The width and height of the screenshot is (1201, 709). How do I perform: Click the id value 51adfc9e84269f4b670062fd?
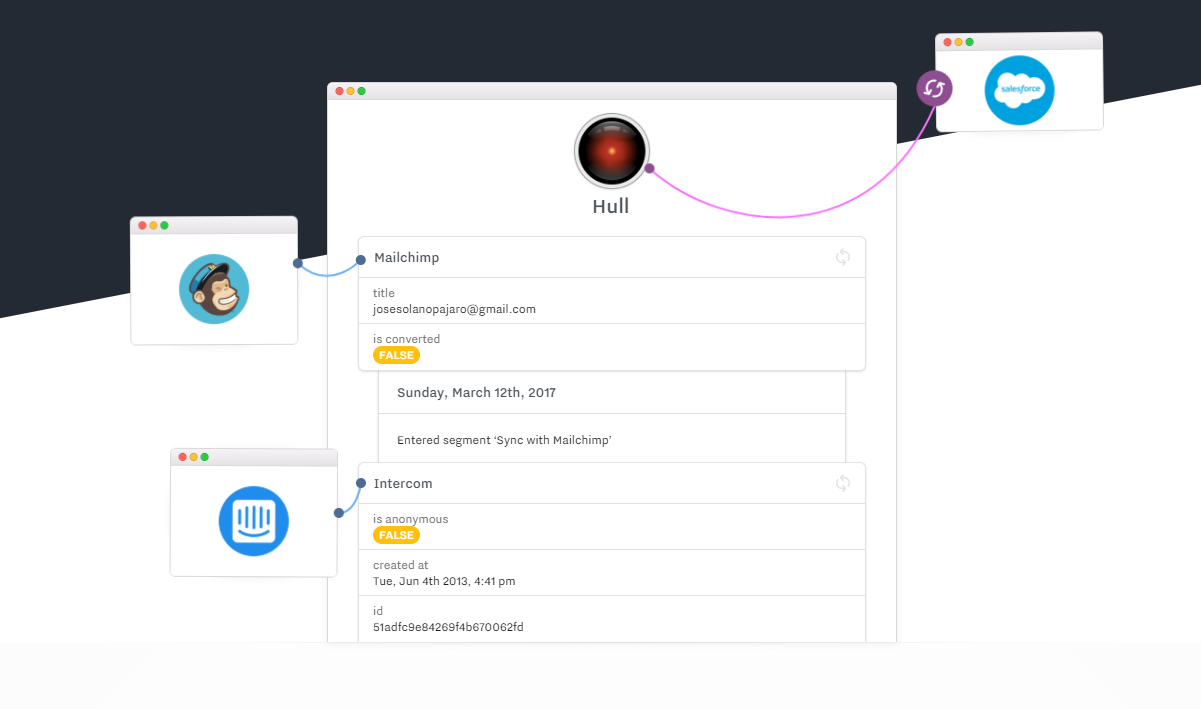448,627
